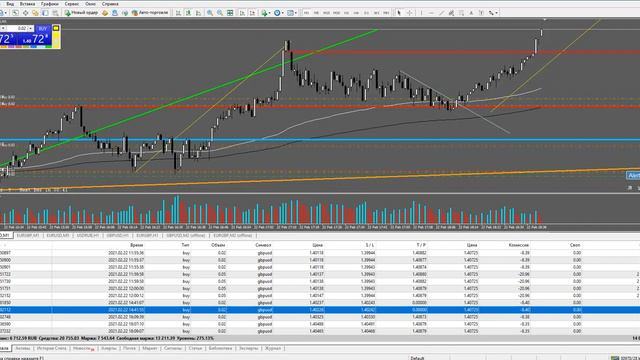Image resolution: width=640 pixels, height=360 pixels.
Task: Toggle the MN timeframe button
Action: tap(386, 13)
